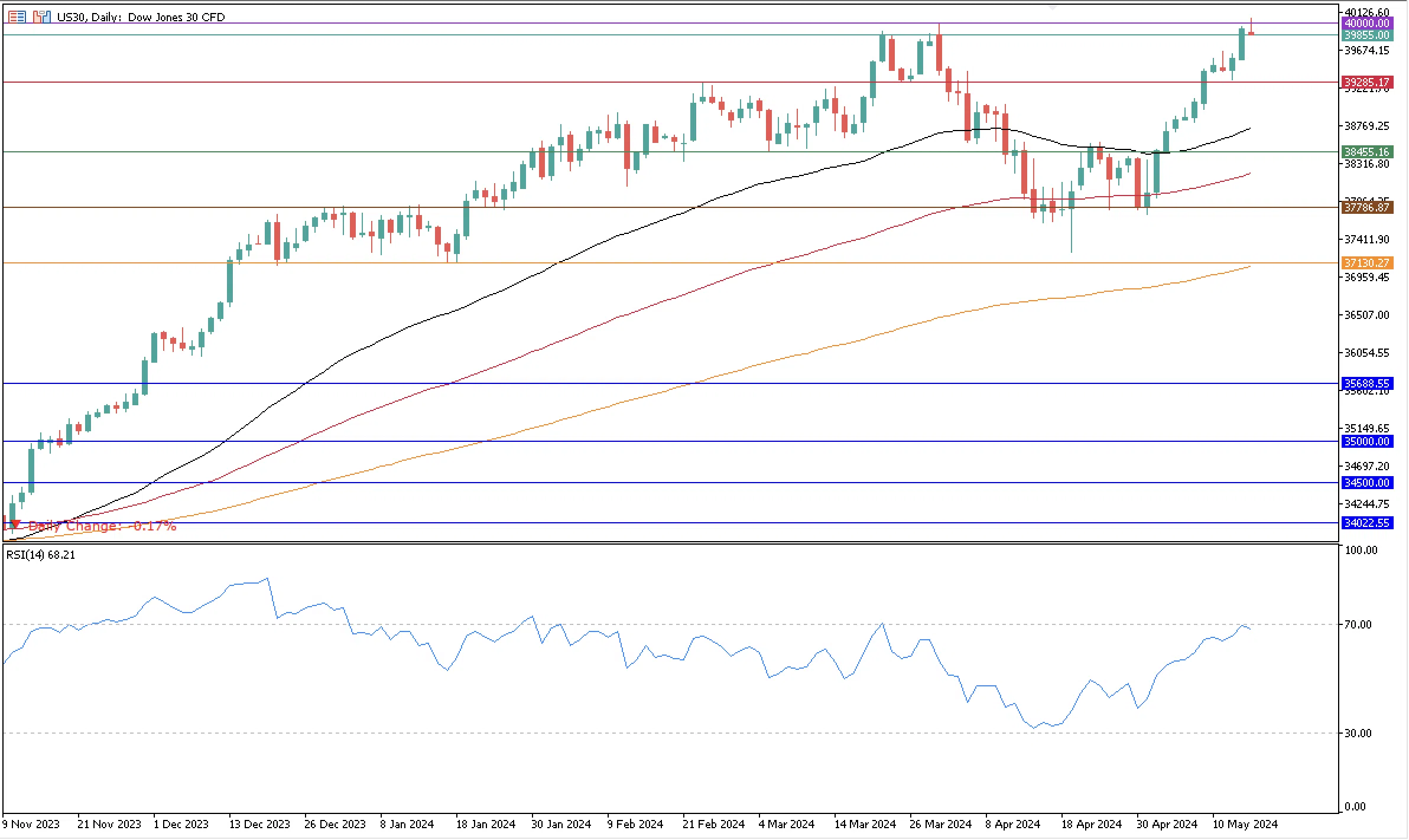Select the brown 37786.87 price tag
Viewport: 1409px width, 840px height.
click(1368, 207)
